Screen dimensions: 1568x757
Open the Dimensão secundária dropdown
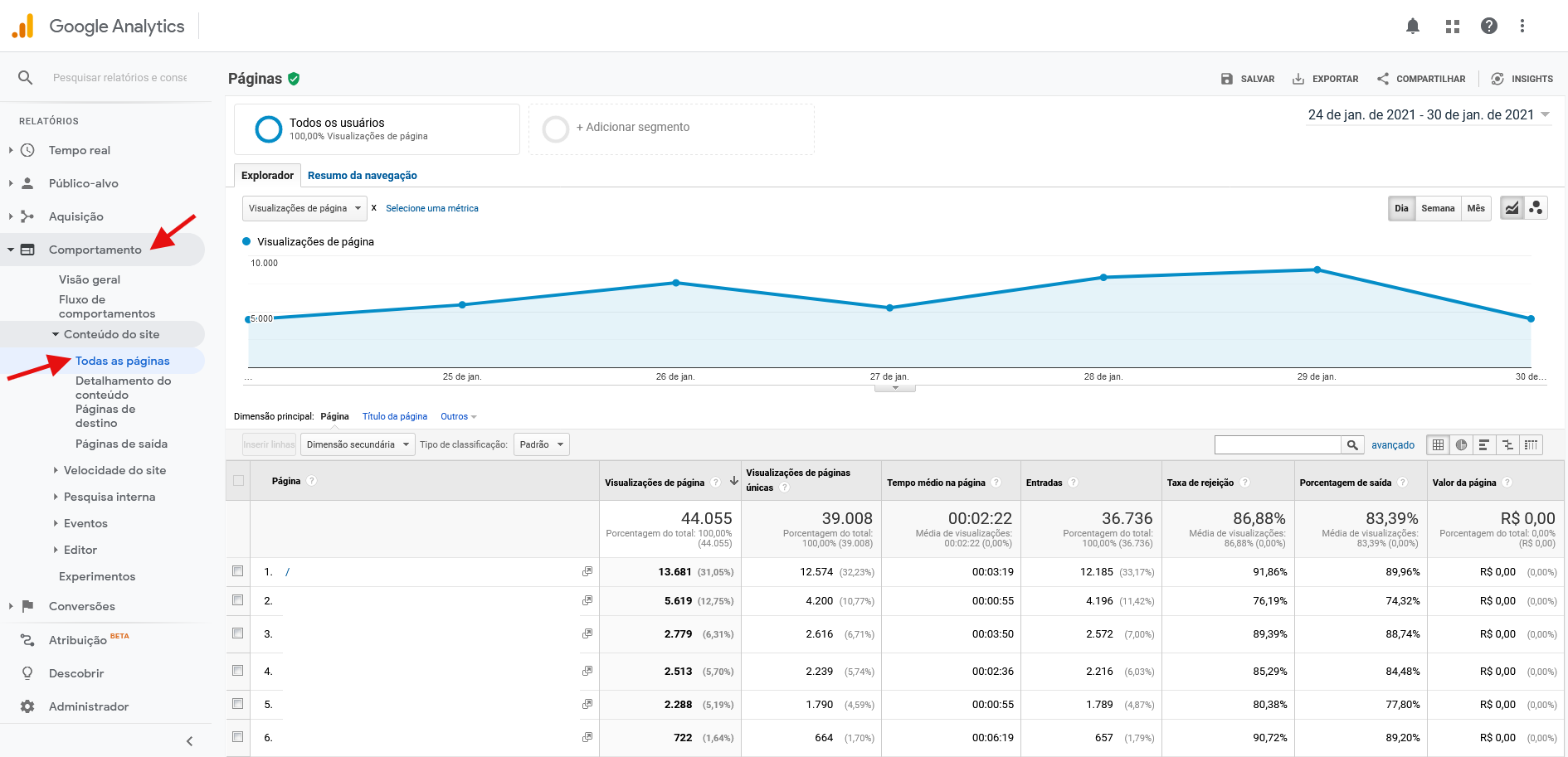[358, 444]
